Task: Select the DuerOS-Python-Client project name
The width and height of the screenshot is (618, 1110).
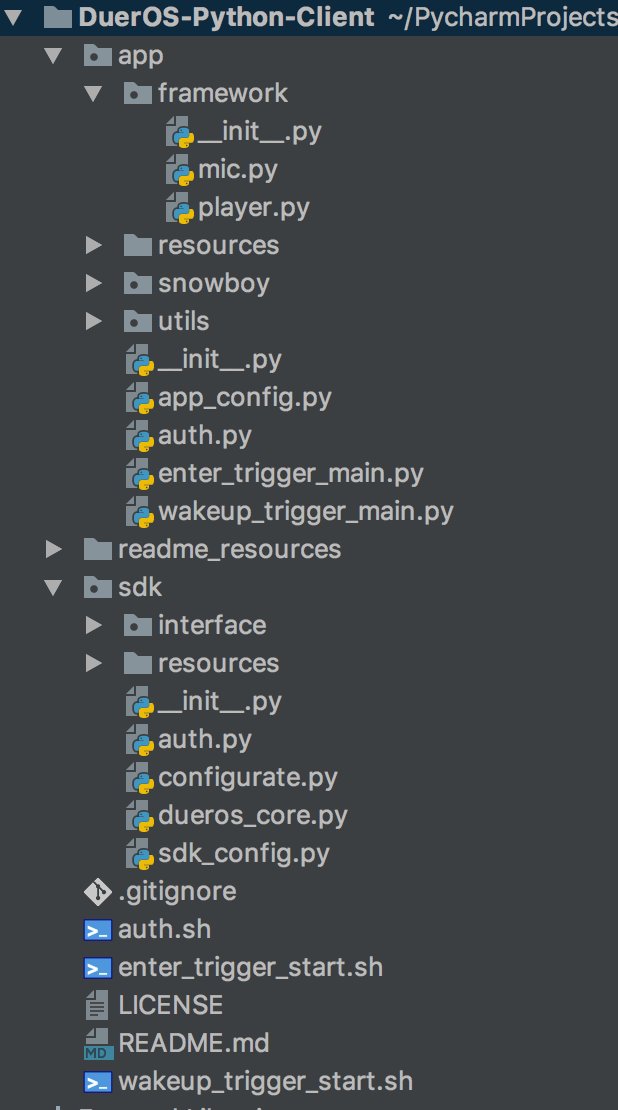Action: 227,17
